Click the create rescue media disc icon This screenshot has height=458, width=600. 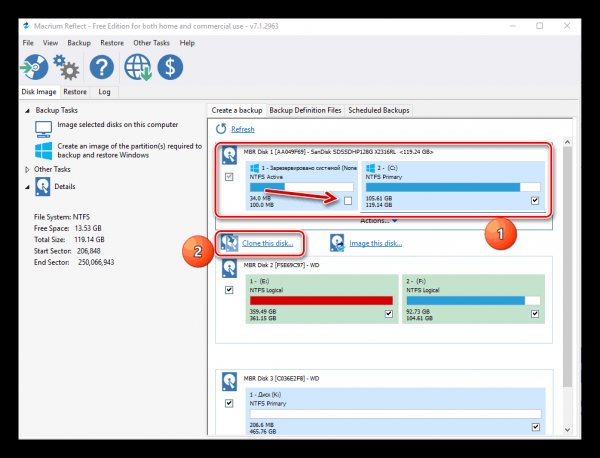tap(34, 67)
